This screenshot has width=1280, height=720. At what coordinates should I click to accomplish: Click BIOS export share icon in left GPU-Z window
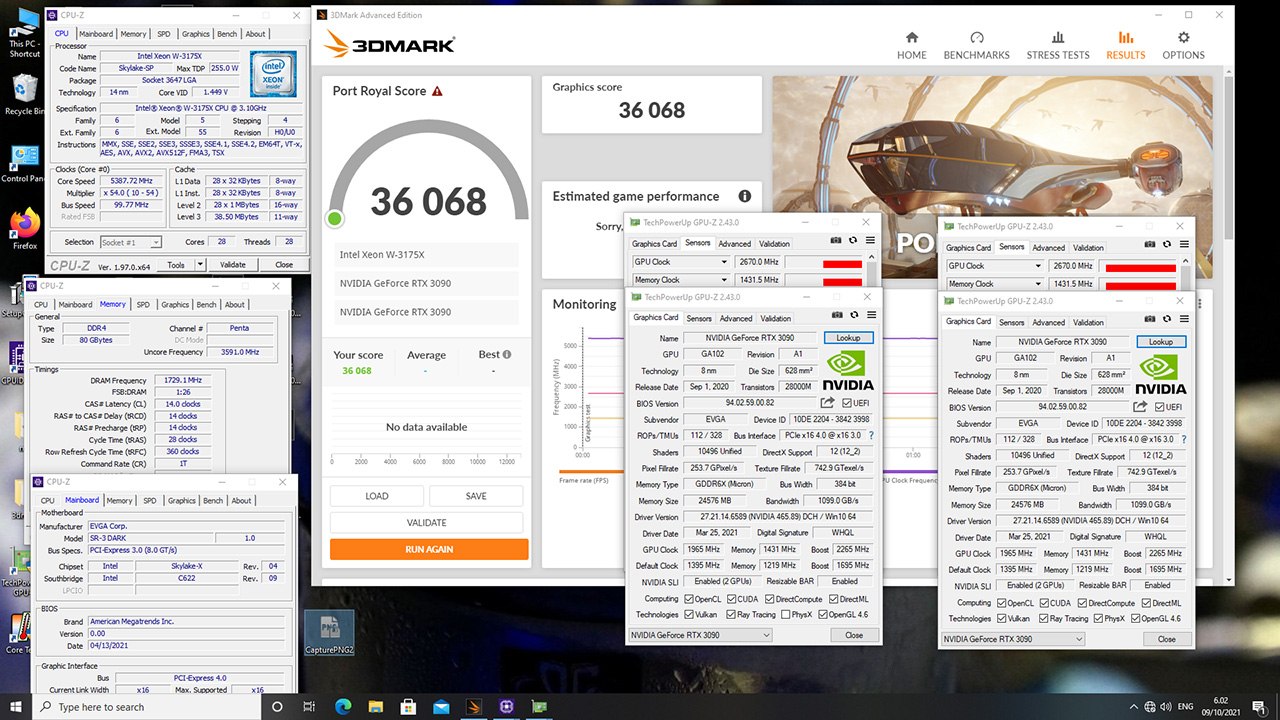pos(828,403)
